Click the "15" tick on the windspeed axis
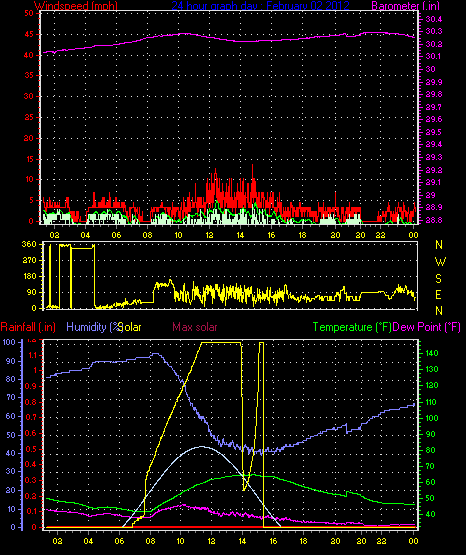466x555 pixels. click(29, 159)
